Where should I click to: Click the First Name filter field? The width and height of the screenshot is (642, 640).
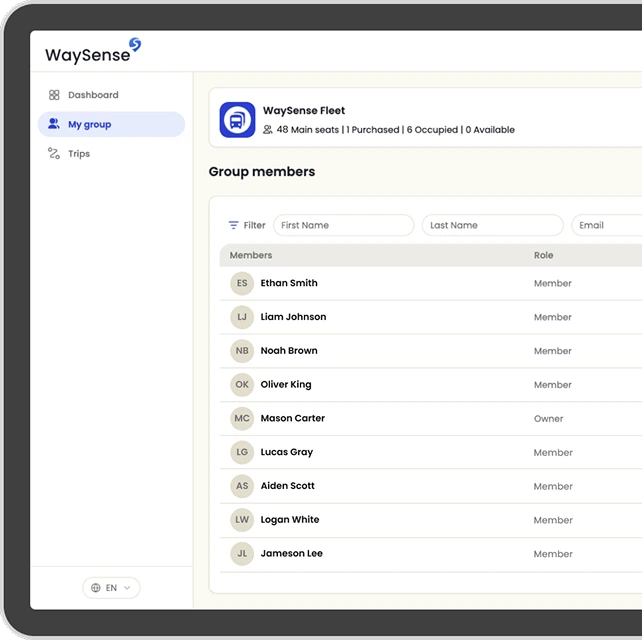(x=344, y=225)
